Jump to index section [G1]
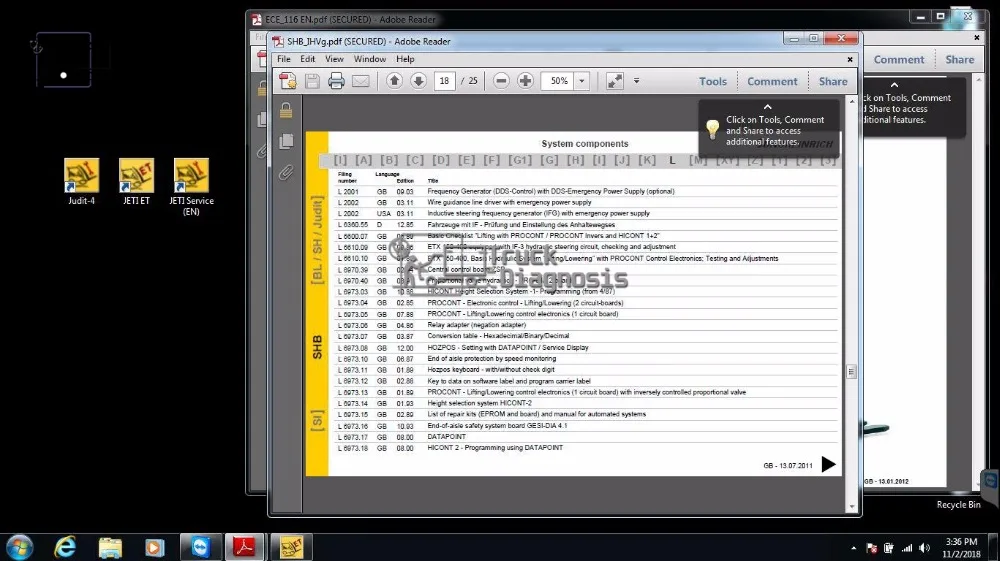Image resolution: width=1000 pixels, height=561 pixels. click(x=520, y=160)
